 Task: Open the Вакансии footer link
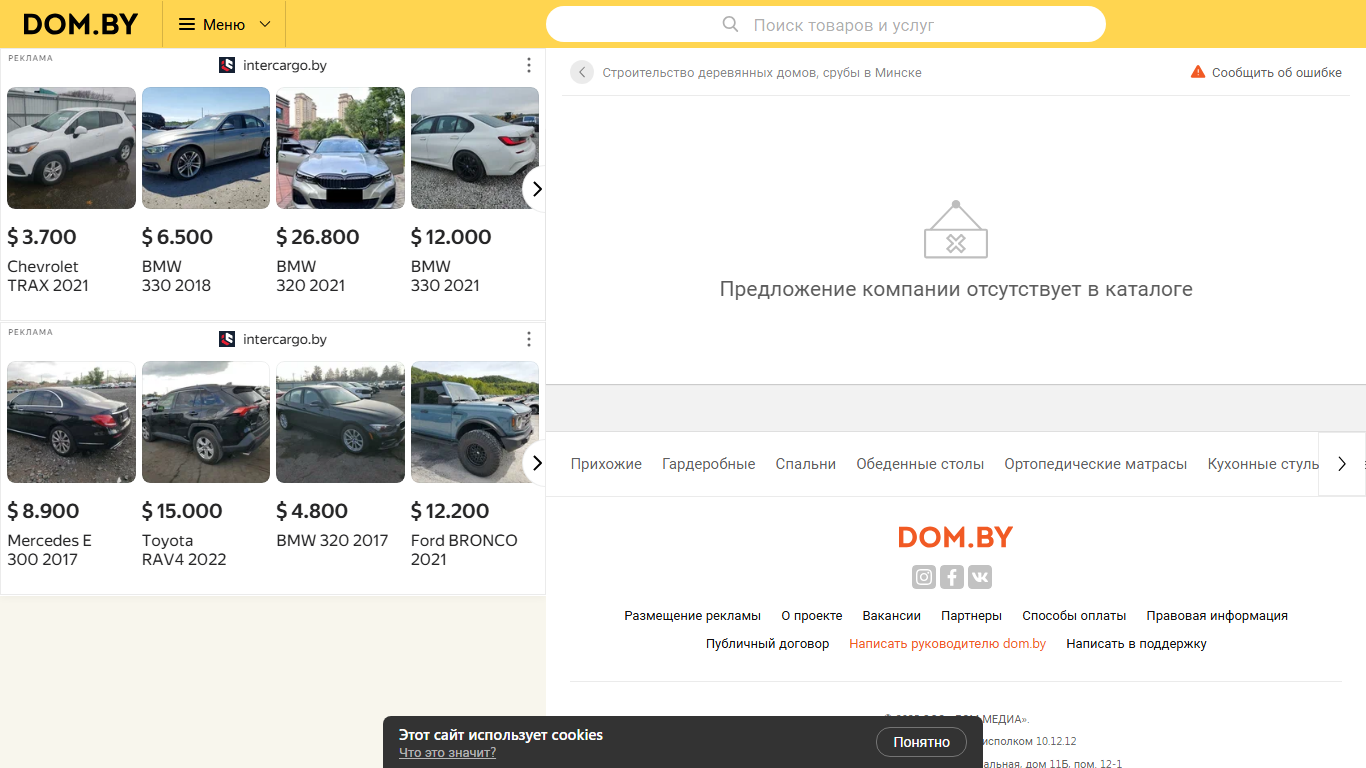pyautogui.click(x=892, y=616)
